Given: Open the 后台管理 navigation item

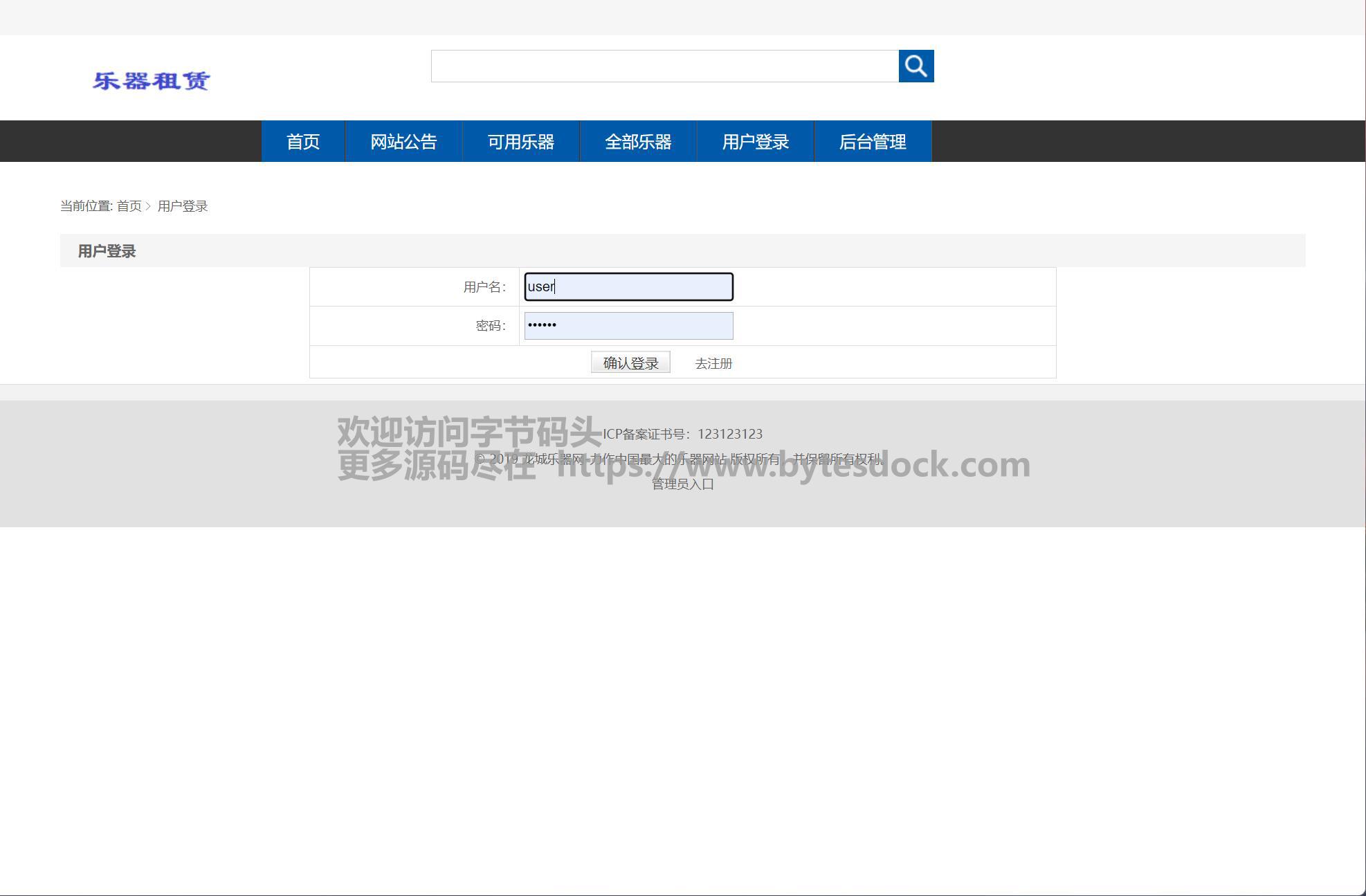Looking at the screenshot, I should tap(873, 142).
